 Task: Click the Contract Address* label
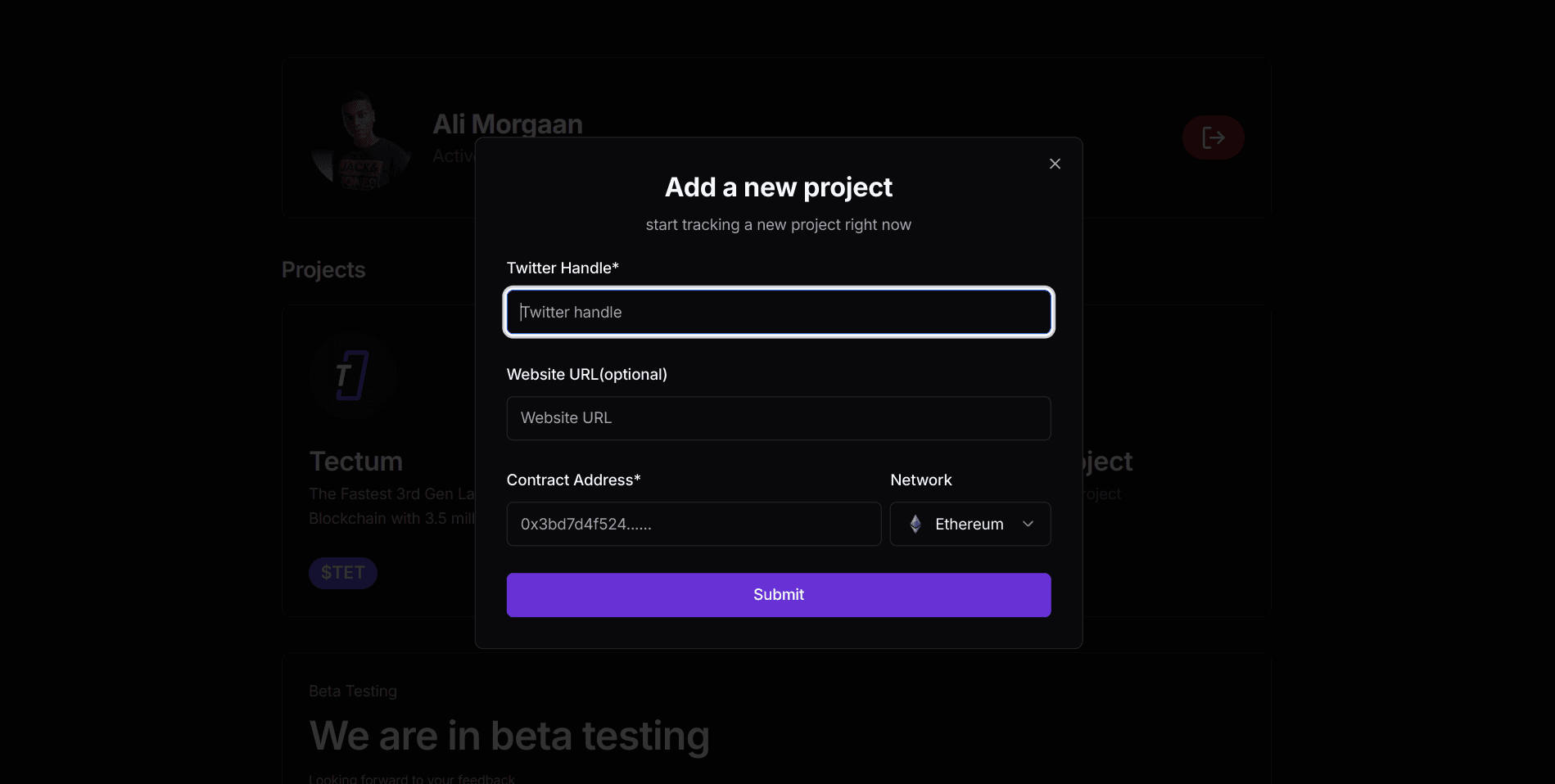573,480
